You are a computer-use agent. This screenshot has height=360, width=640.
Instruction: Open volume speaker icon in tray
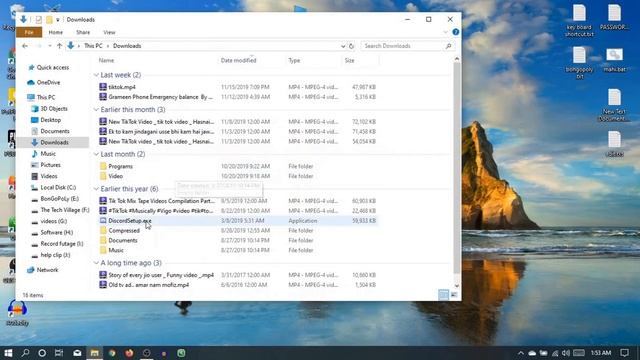[565, 353]
